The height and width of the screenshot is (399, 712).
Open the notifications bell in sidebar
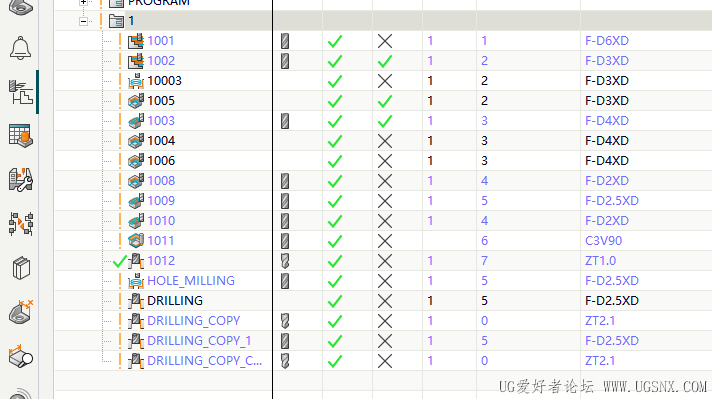pyautogui.click(x=20, y=48)
